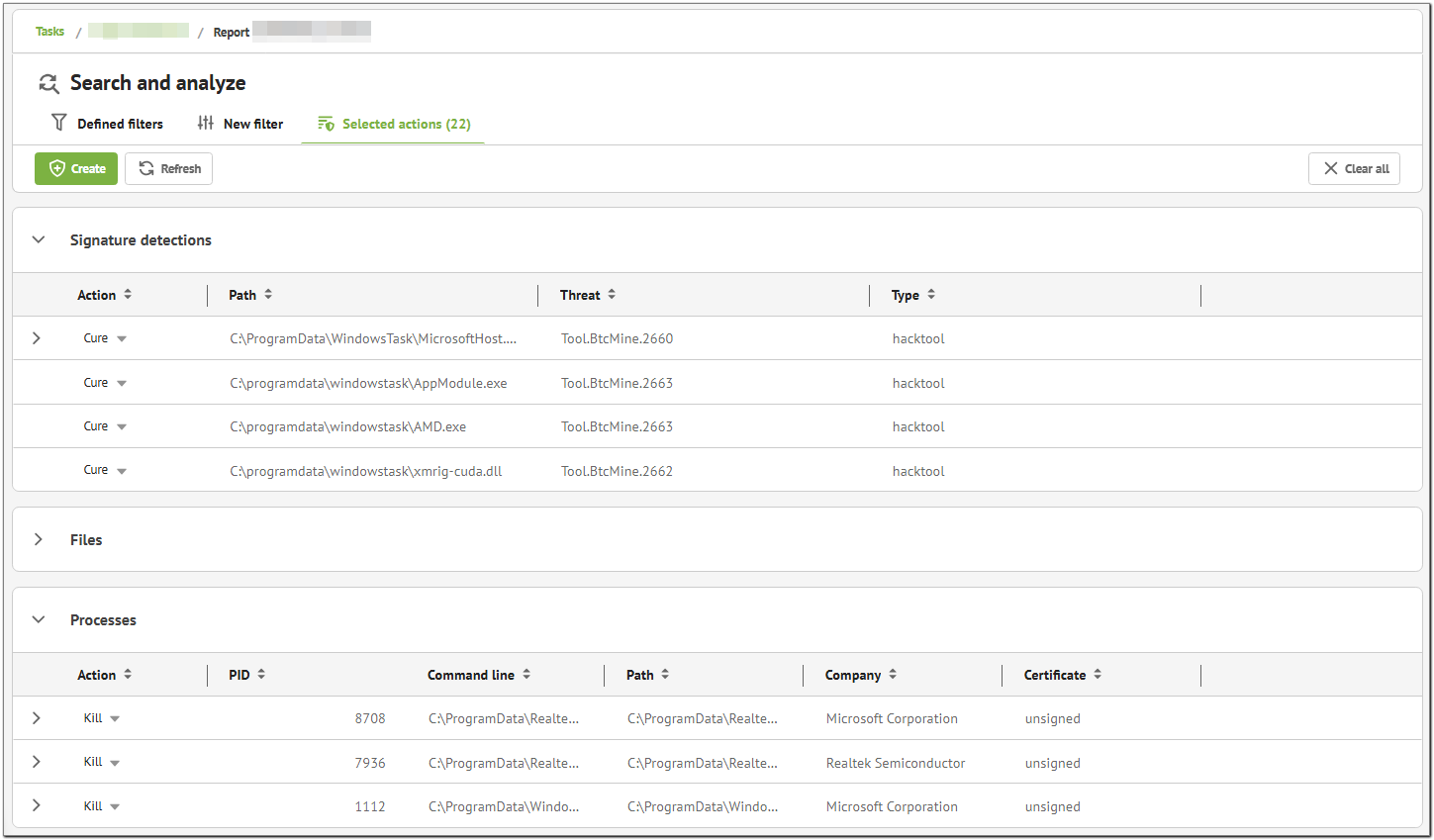Screen dimensions: 1434x840
Task: Click the Search and analyze header icon
Action: pyautogui.click(x=48, y=83)
